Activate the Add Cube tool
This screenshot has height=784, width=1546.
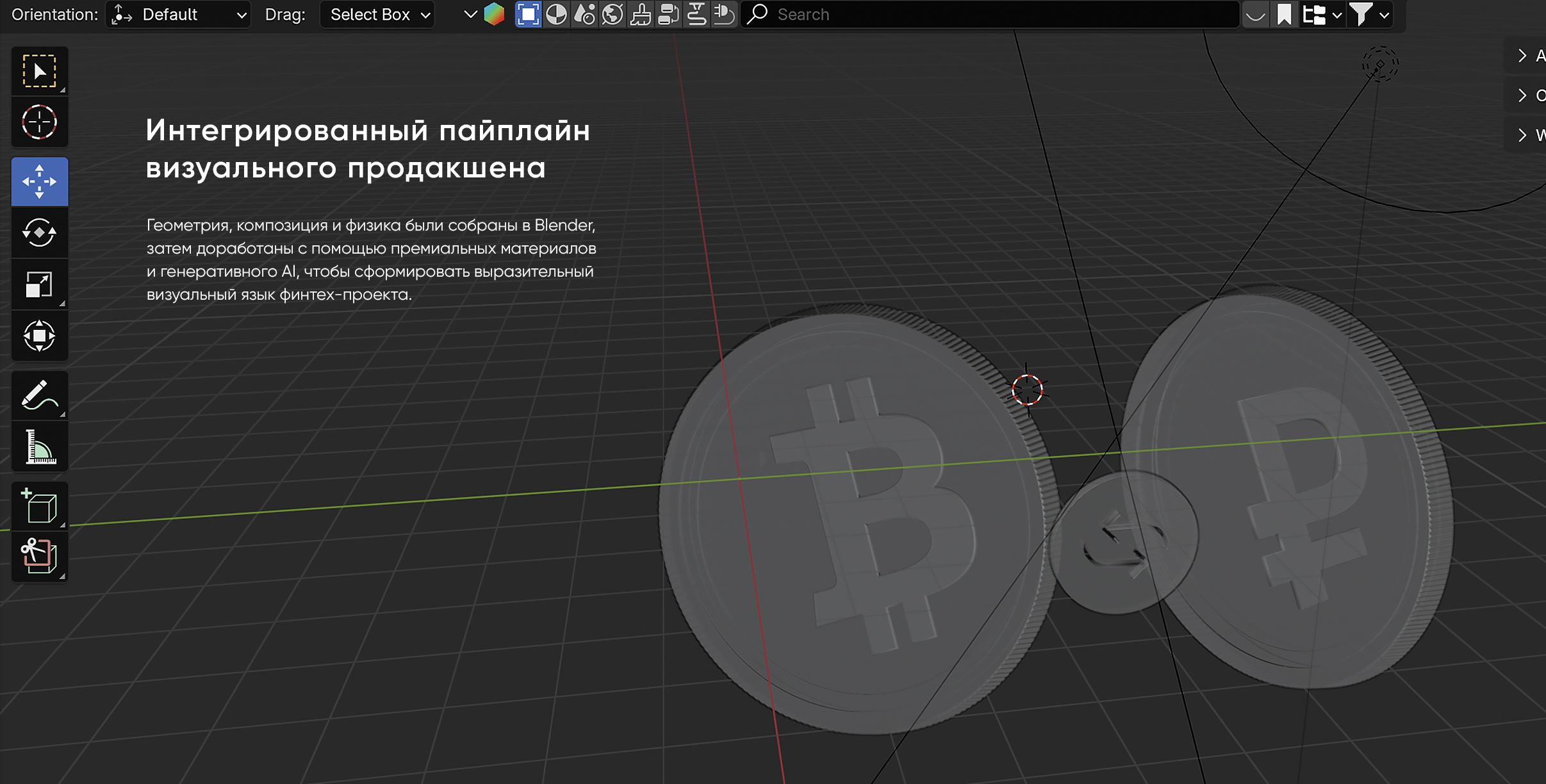40,506
